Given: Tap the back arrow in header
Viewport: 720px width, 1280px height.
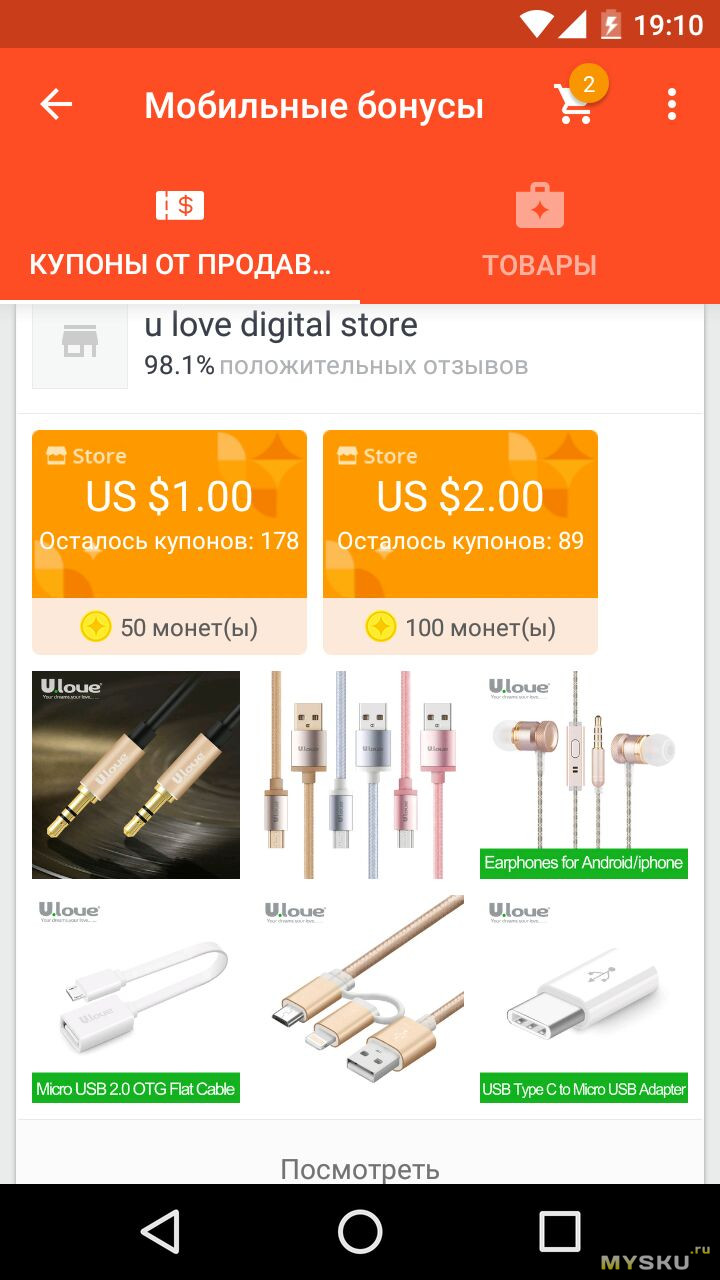Looking at the screenshot, I should (56, 104).
